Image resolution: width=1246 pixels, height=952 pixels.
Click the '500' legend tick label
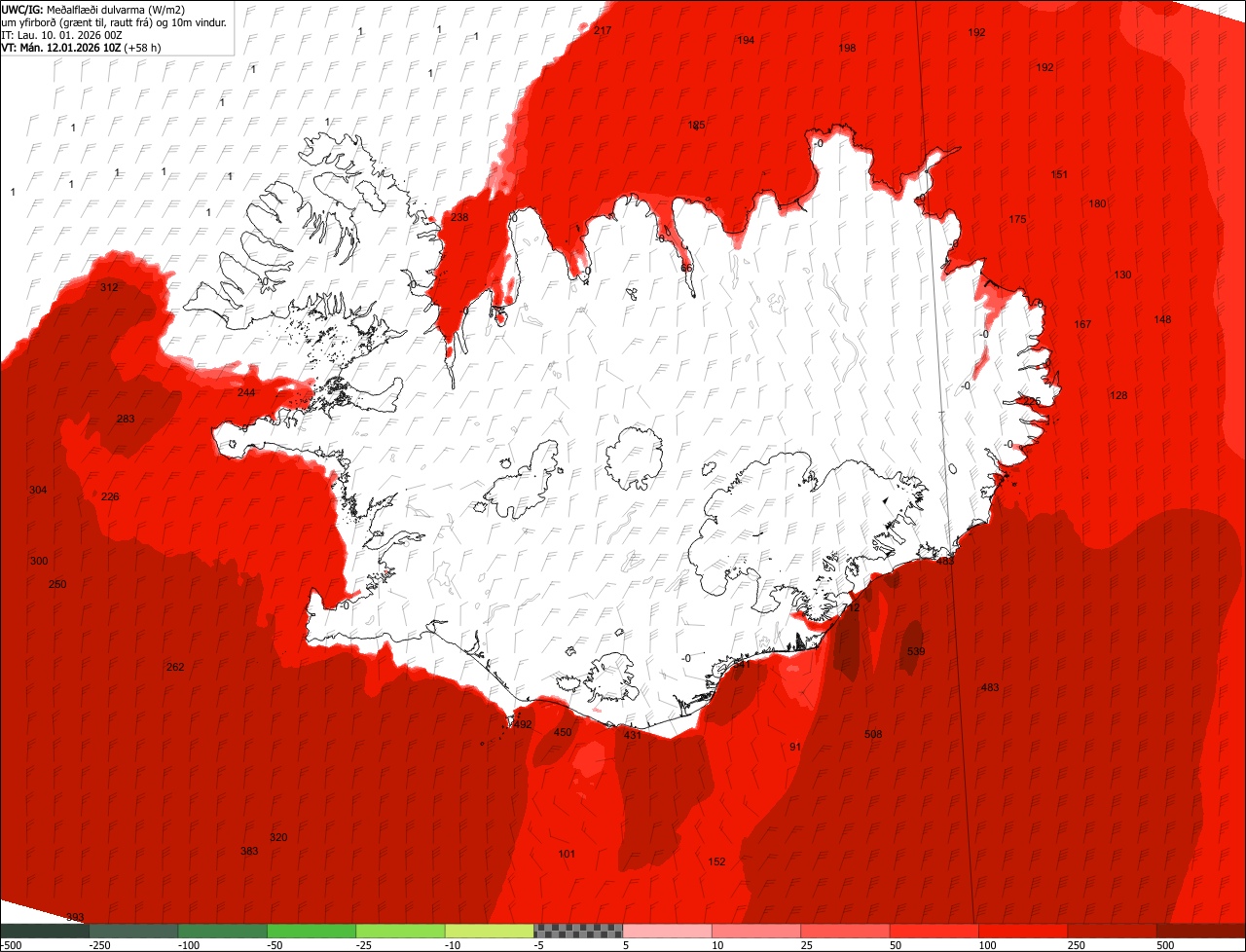point(1165,945)
